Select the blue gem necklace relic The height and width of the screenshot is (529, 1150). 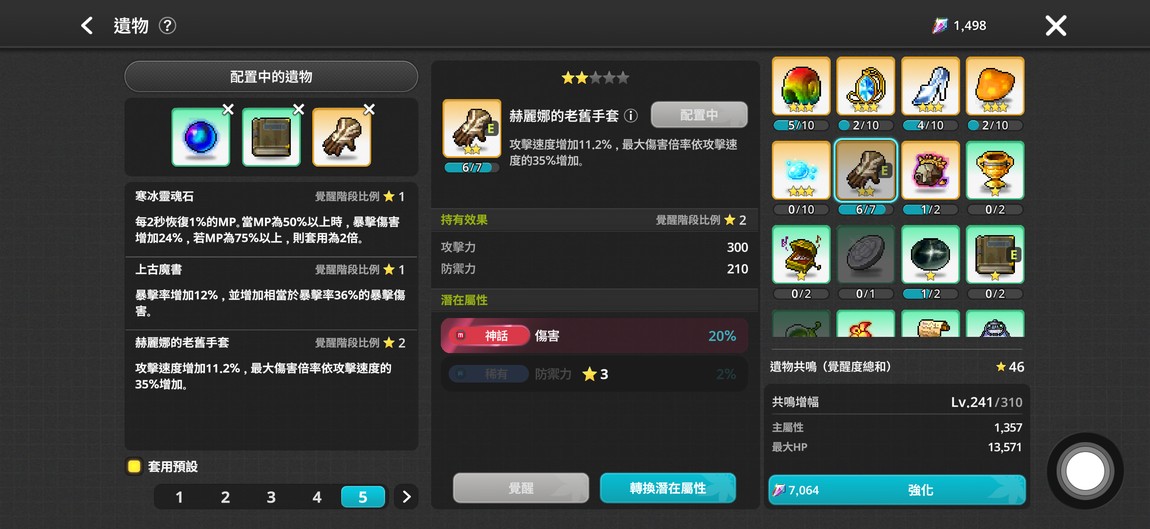[865, 86]
